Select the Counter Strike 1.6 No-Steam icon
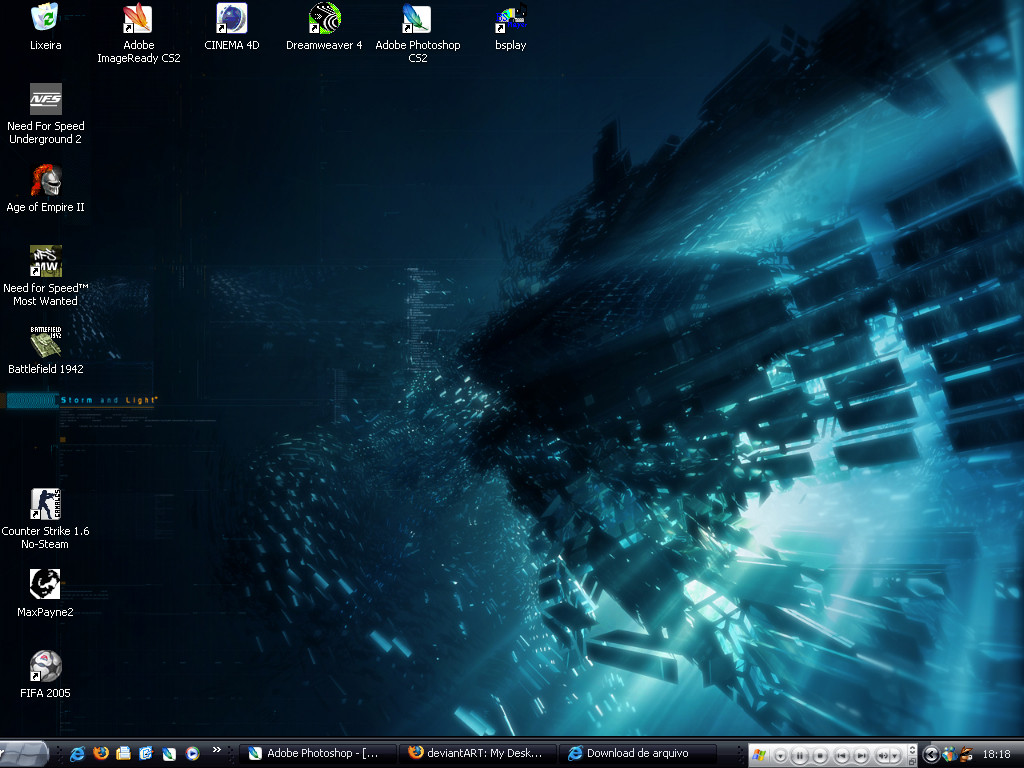The image size is (1024, 768). pos(45,505)
